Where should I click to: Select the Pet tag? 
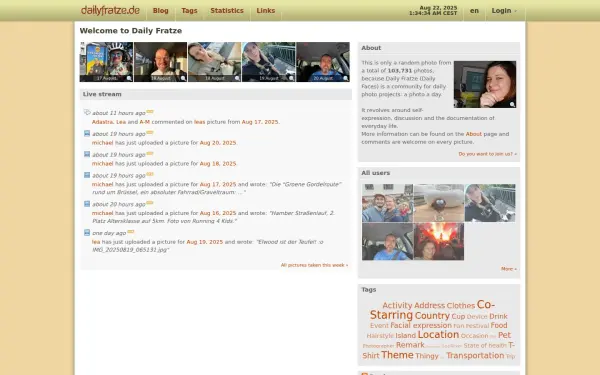coord(504,335)
